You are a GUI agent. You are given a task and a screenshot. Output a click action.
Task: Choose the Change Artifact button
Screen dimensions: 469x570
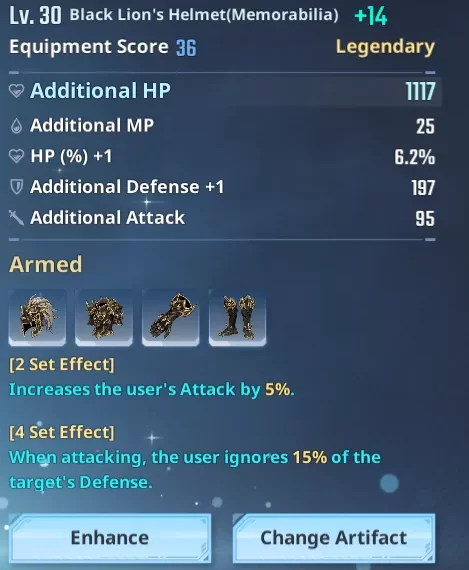pos(334,538)
